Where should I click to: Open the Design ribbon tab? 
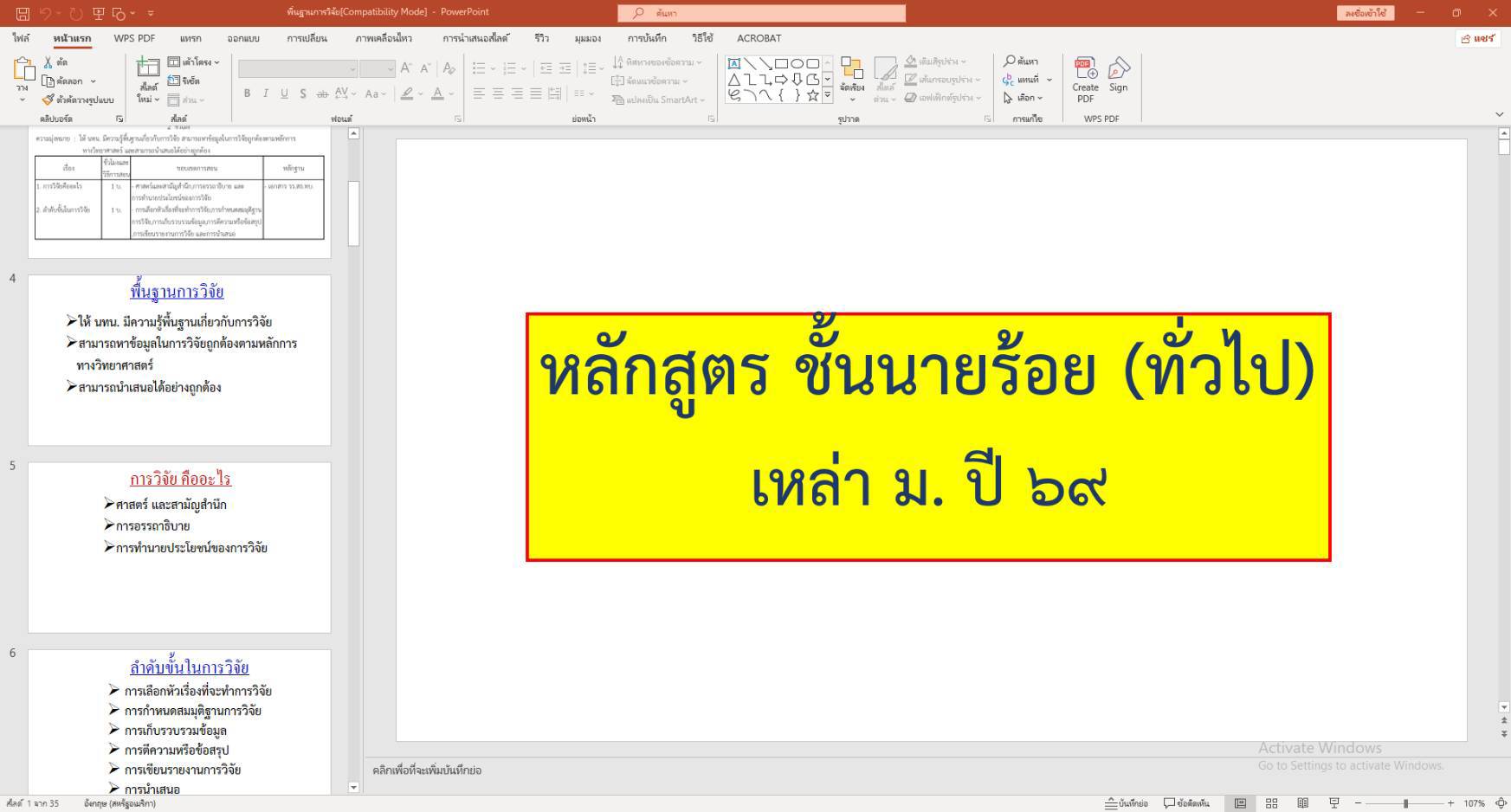click(x=243, y=38)
